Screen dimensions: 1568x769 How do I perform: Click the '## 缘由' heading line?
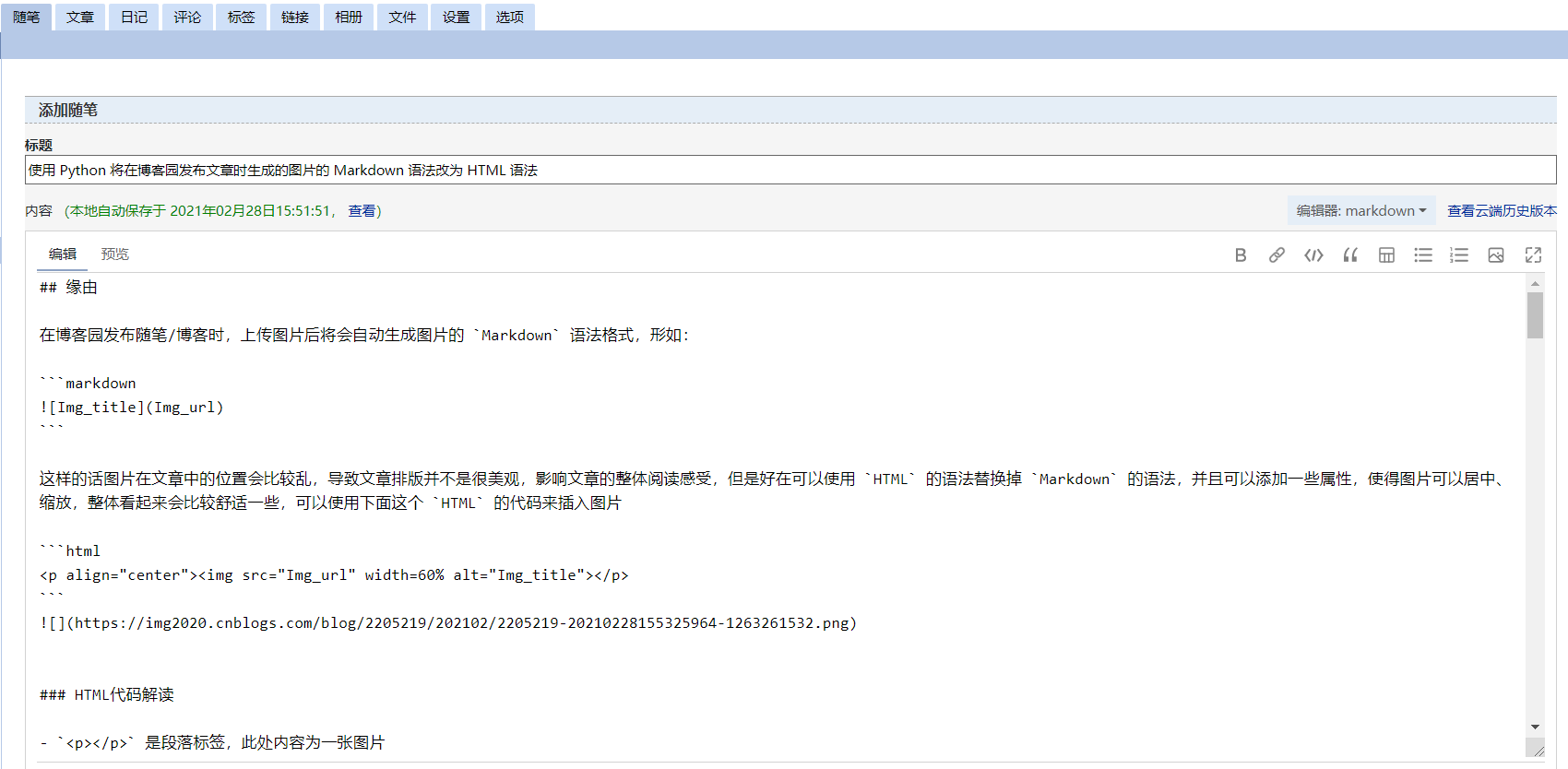point(68,288)
